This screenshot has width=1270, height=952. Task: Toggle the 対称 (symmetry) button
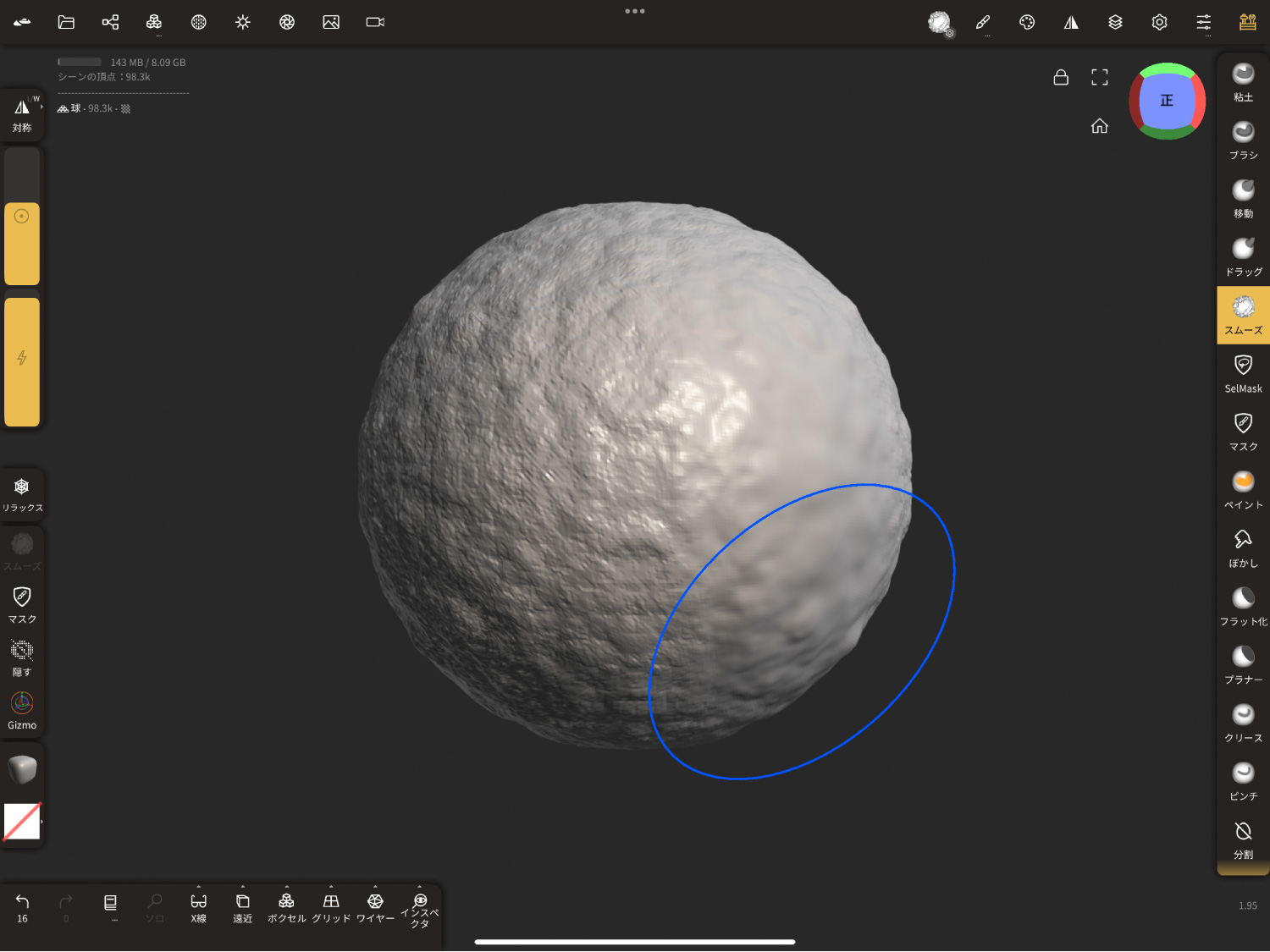(22, 114)
